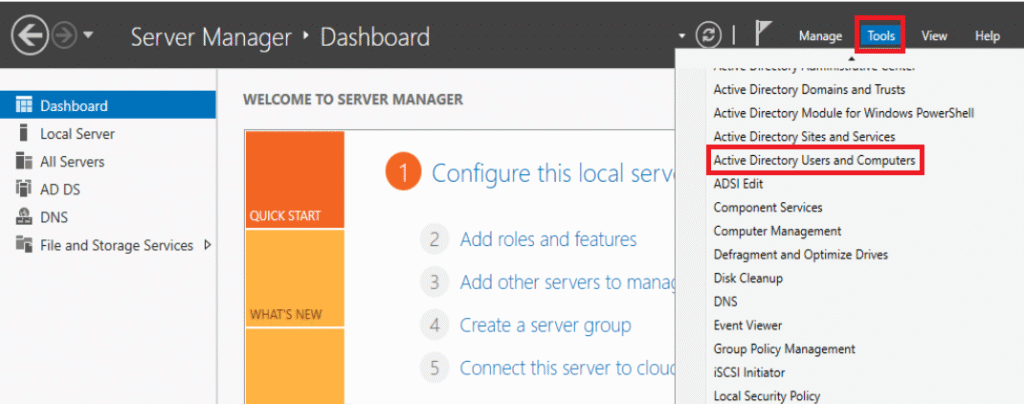Open Component Services tool
This screenshot has height=404, width=1024.
[767, 208]
